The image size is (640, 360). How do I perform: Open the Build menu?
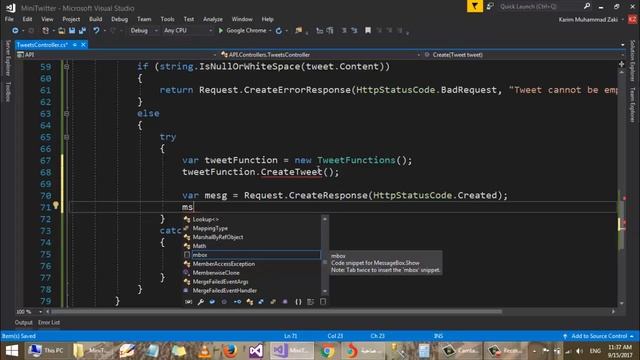tap(96, 19)
